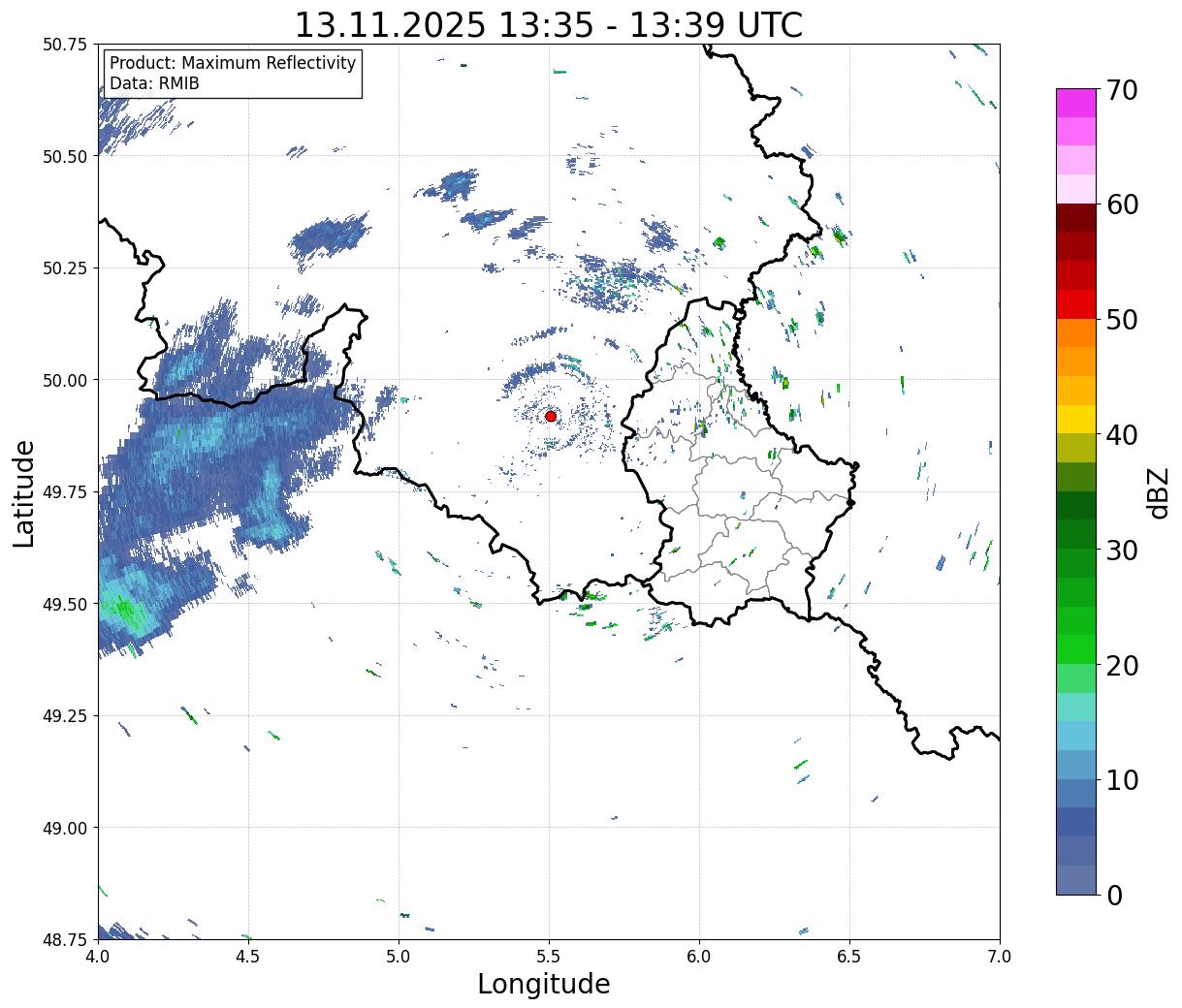The width and height of the screenshot is (1182, 1008).
Task: Click the dark green 30 dBZ band
Action: pos(1076,535)
